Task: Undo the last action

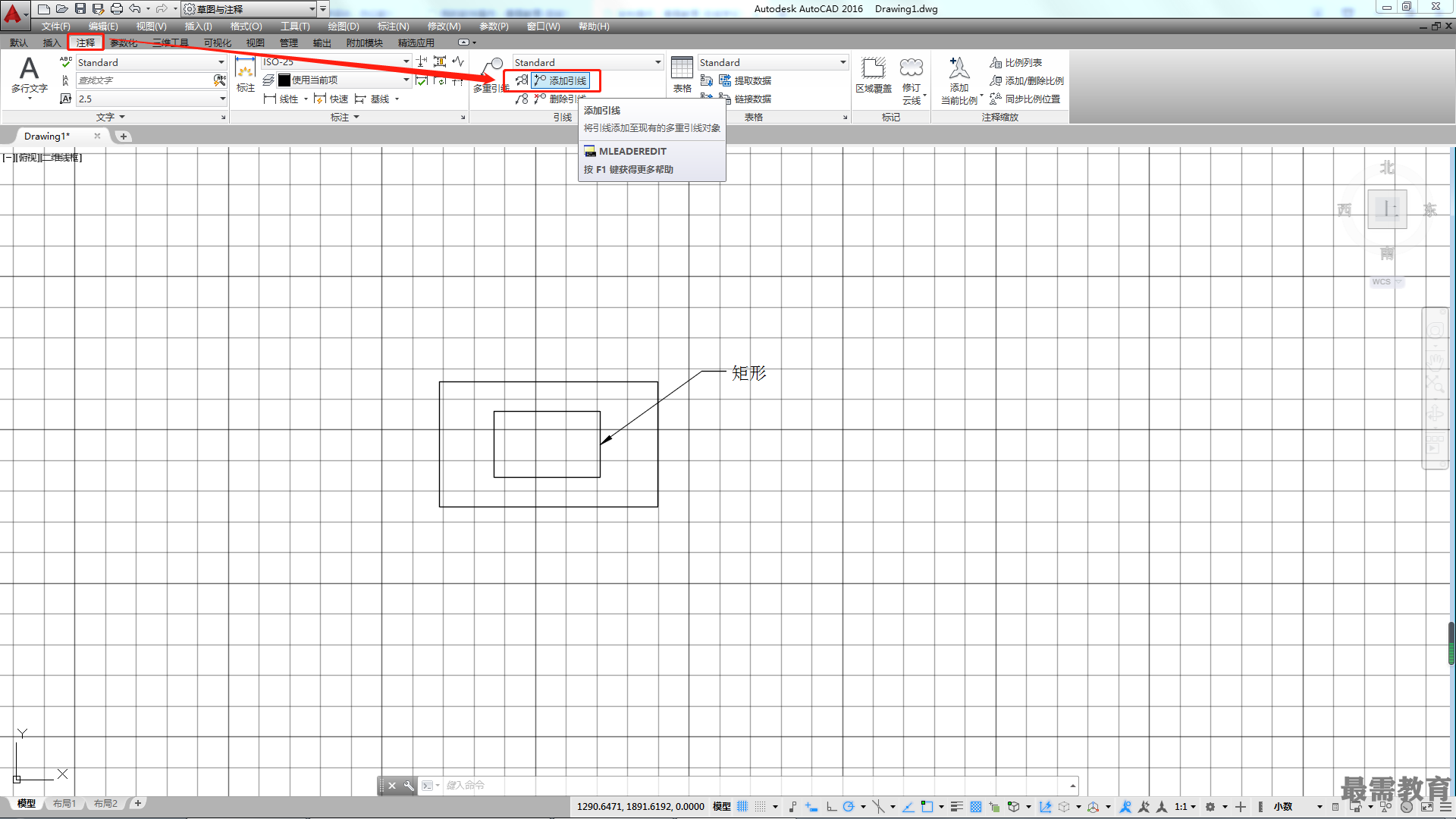Action: (135, 9)
